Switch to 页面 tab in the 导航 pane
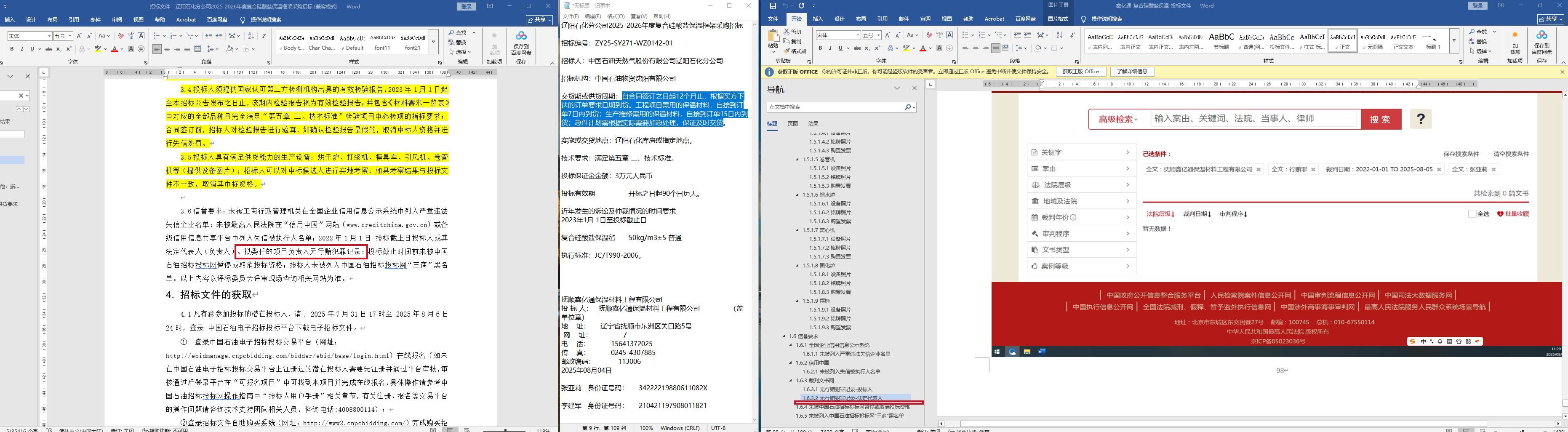The width and height of the screenshot is (1568, 432). 792,123
